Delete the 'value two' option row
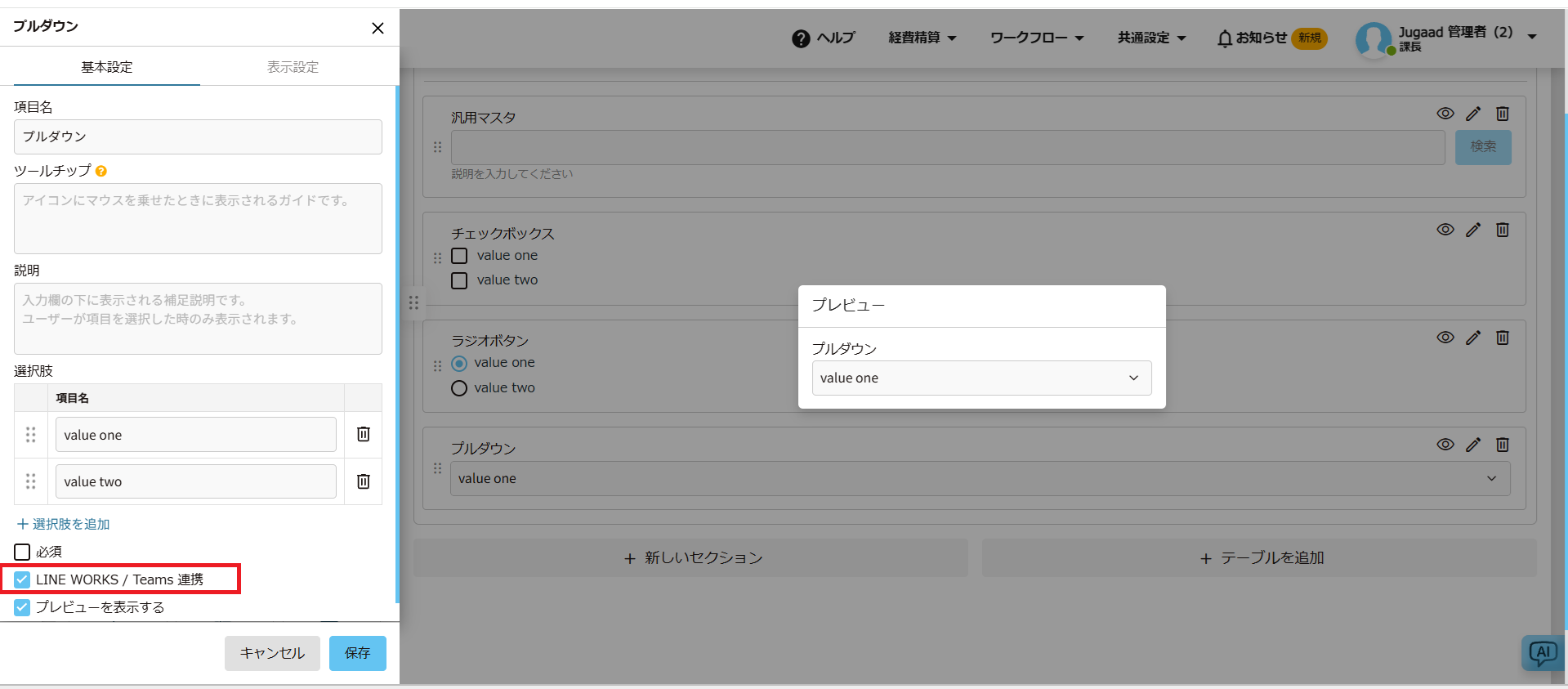1568x689 pixels. [x=364, y=481]
